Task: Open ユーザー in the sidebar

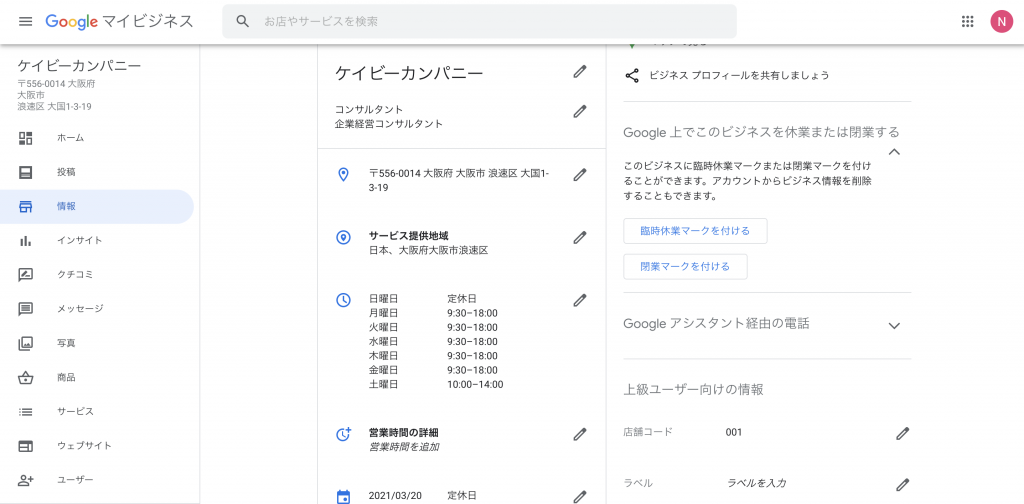Action: [97, 480]
